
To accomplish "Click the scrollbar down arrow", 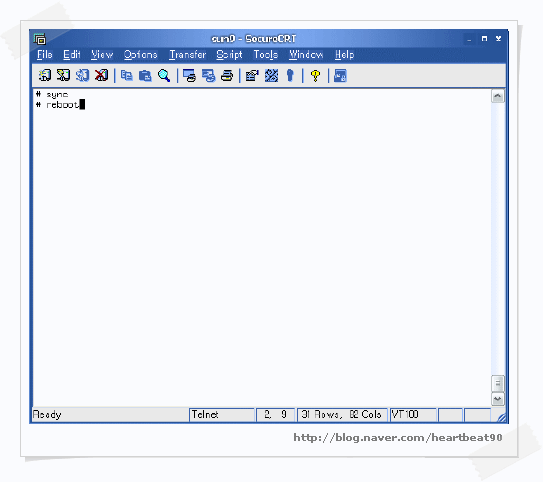I will tap(498, 399).
